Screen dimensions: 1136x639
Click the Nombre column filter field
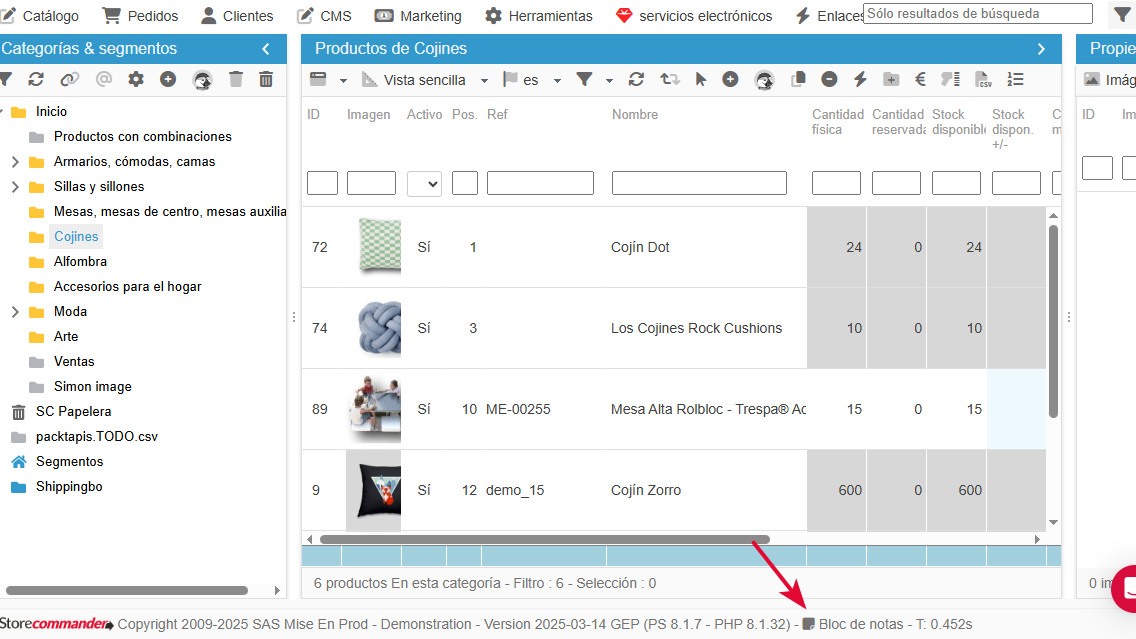[x=699, y=183]
